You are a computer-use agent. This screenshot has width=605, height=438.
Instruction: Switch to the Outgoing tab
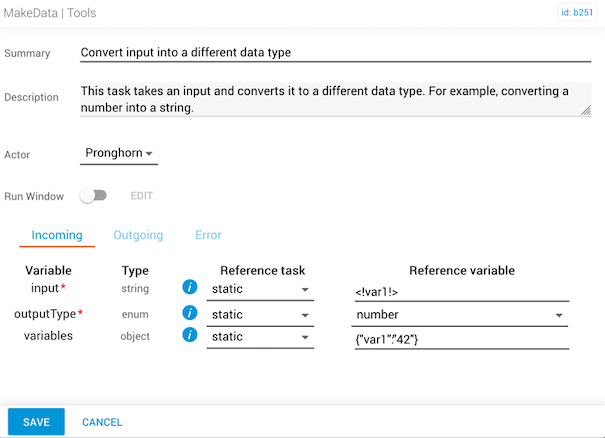click(x=138, y=235)
